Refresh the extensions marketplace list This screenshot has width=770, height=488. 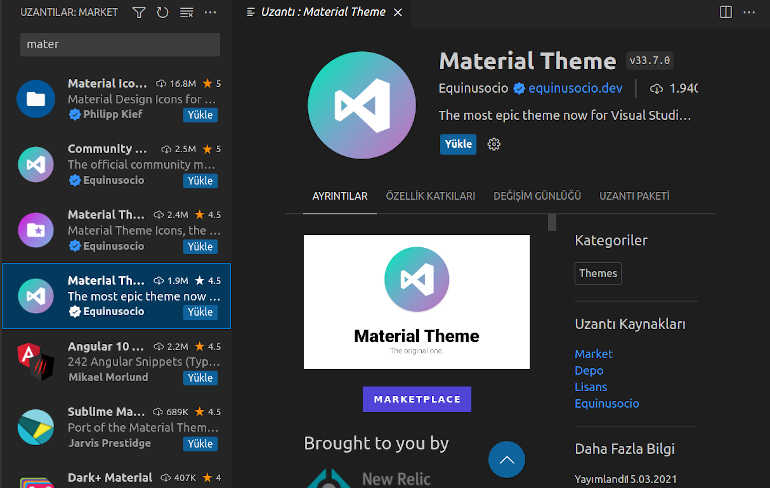pyautogui.click(x=163, y=12)
